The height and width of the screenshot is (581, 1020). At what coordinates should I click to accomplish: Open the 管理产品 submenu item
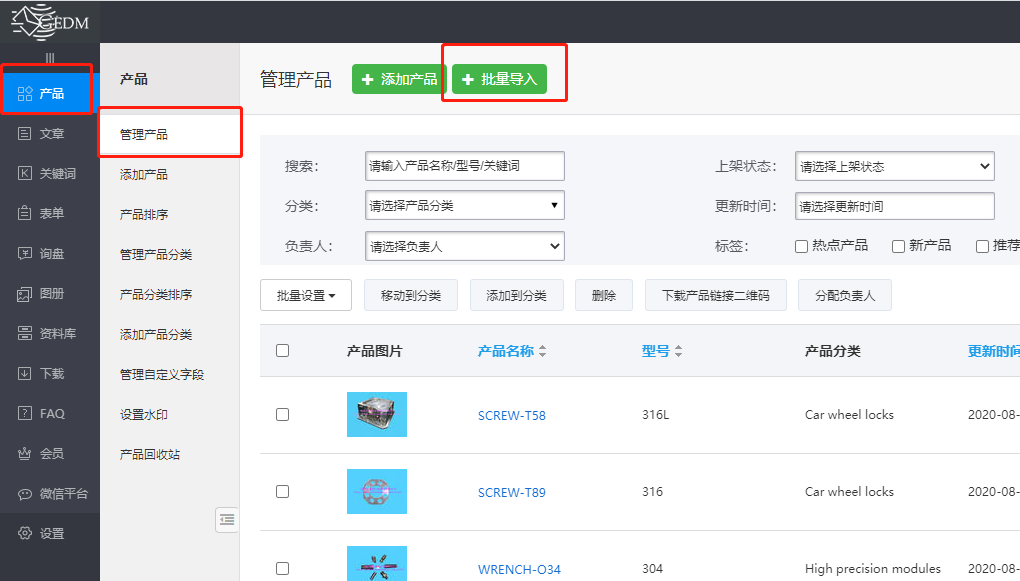pyautogui.click(x=170, y=134)
